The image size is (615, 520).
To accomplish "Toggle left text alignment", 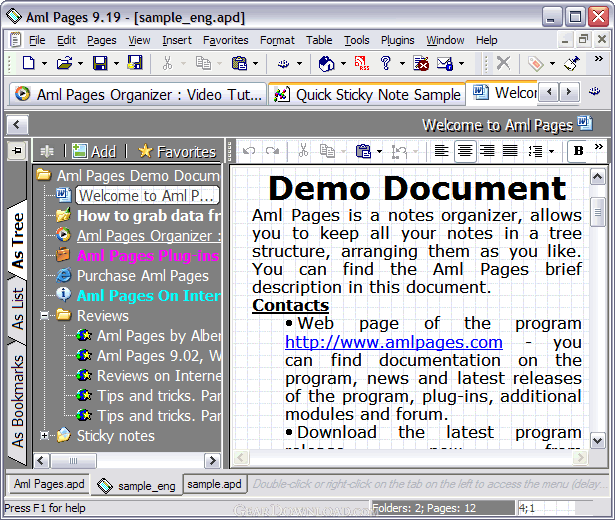I will tap(442, 151).
